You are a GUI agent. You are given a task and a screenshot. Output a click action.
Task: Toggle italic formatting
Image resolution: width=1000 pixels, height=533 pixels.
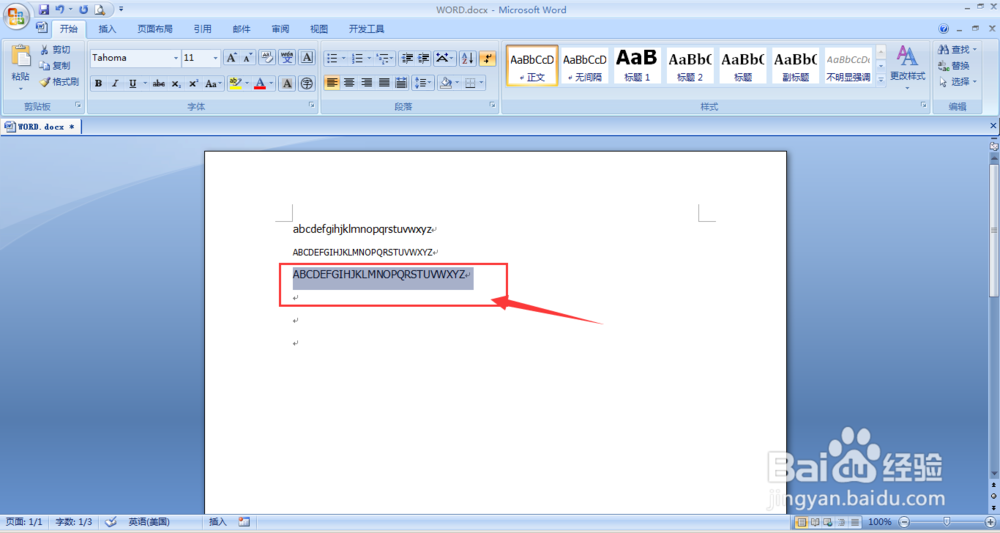[115, 84]
